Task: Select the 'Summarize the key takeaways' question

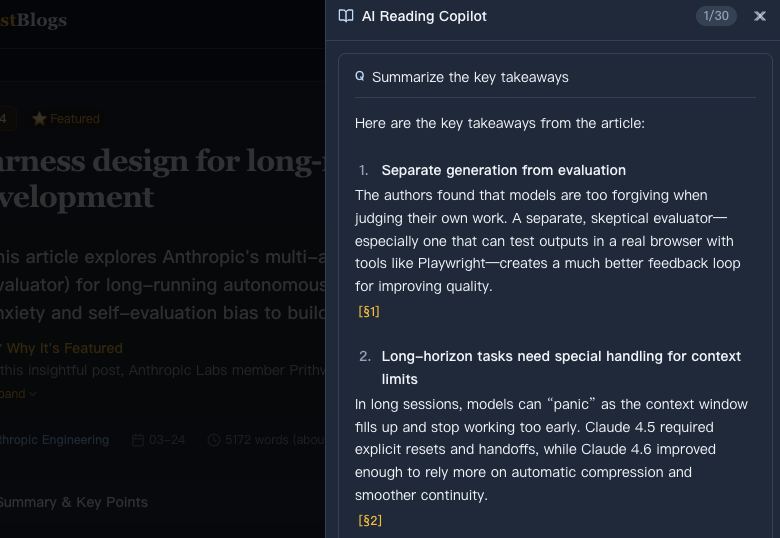Action: (x=470, y=77)
